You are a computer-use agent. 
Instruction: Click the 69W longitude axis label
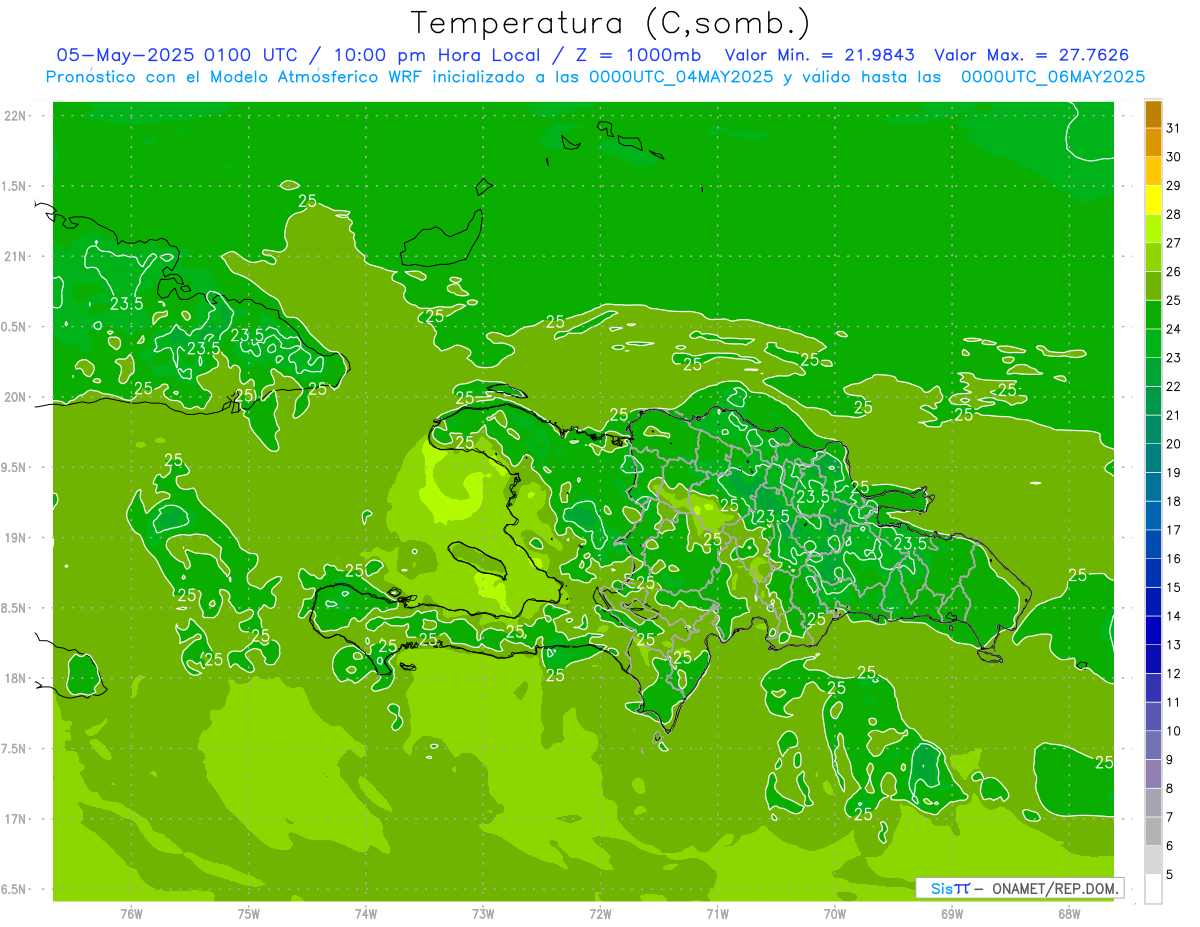point(952,914)
